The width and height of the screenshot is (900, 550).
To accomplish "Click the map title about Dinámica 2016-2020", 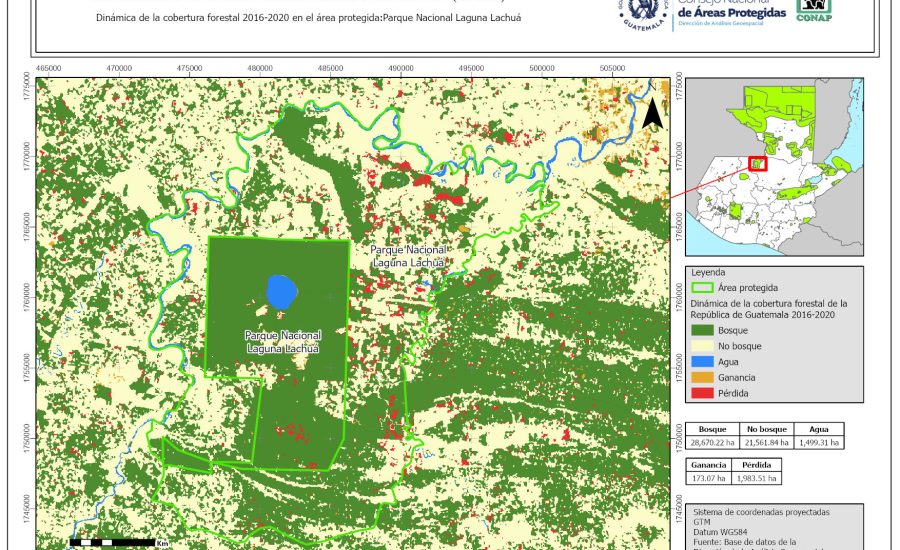I will click(310, 18).
